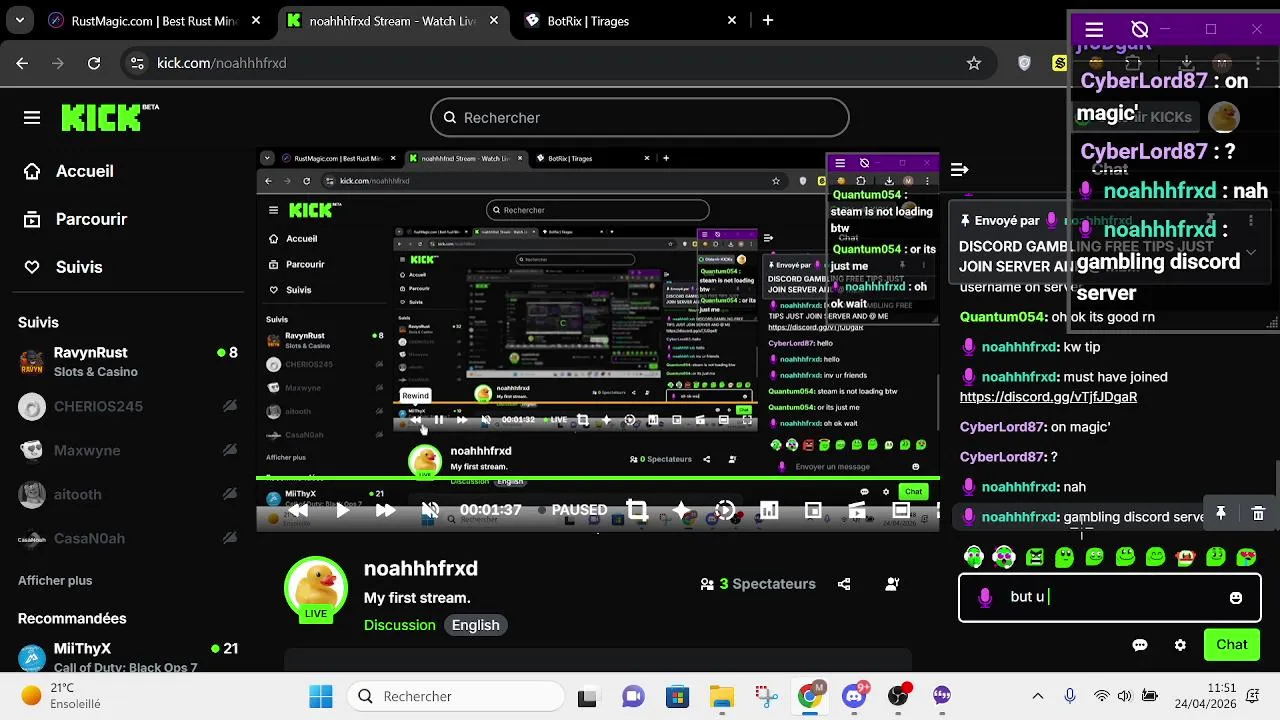
Task: Open chat identity speech bubble icon
Action: [x=1140, y=645]
